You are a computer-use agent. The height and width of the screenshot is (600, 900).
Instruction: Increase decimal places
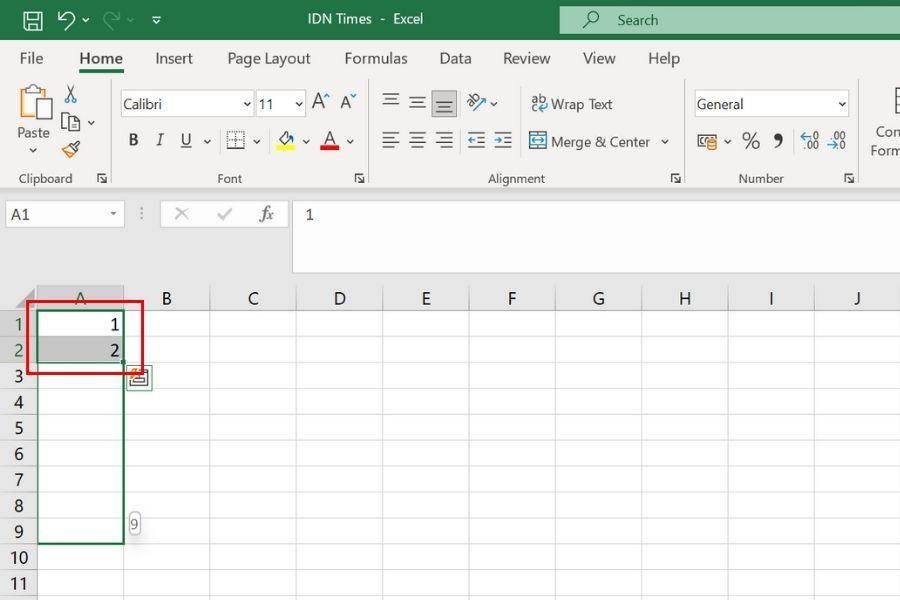[809, 141]
